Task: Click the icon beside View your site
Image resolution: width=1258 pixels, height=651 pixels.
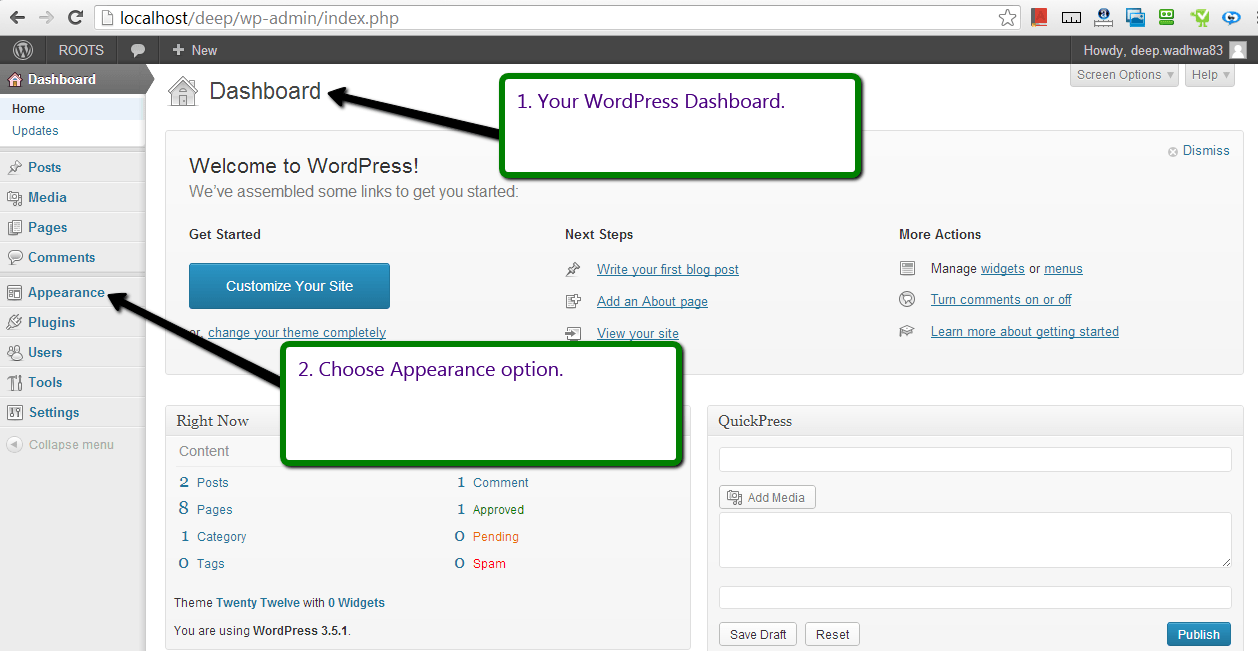Action: pyautogui.click(x=573, y=333)
